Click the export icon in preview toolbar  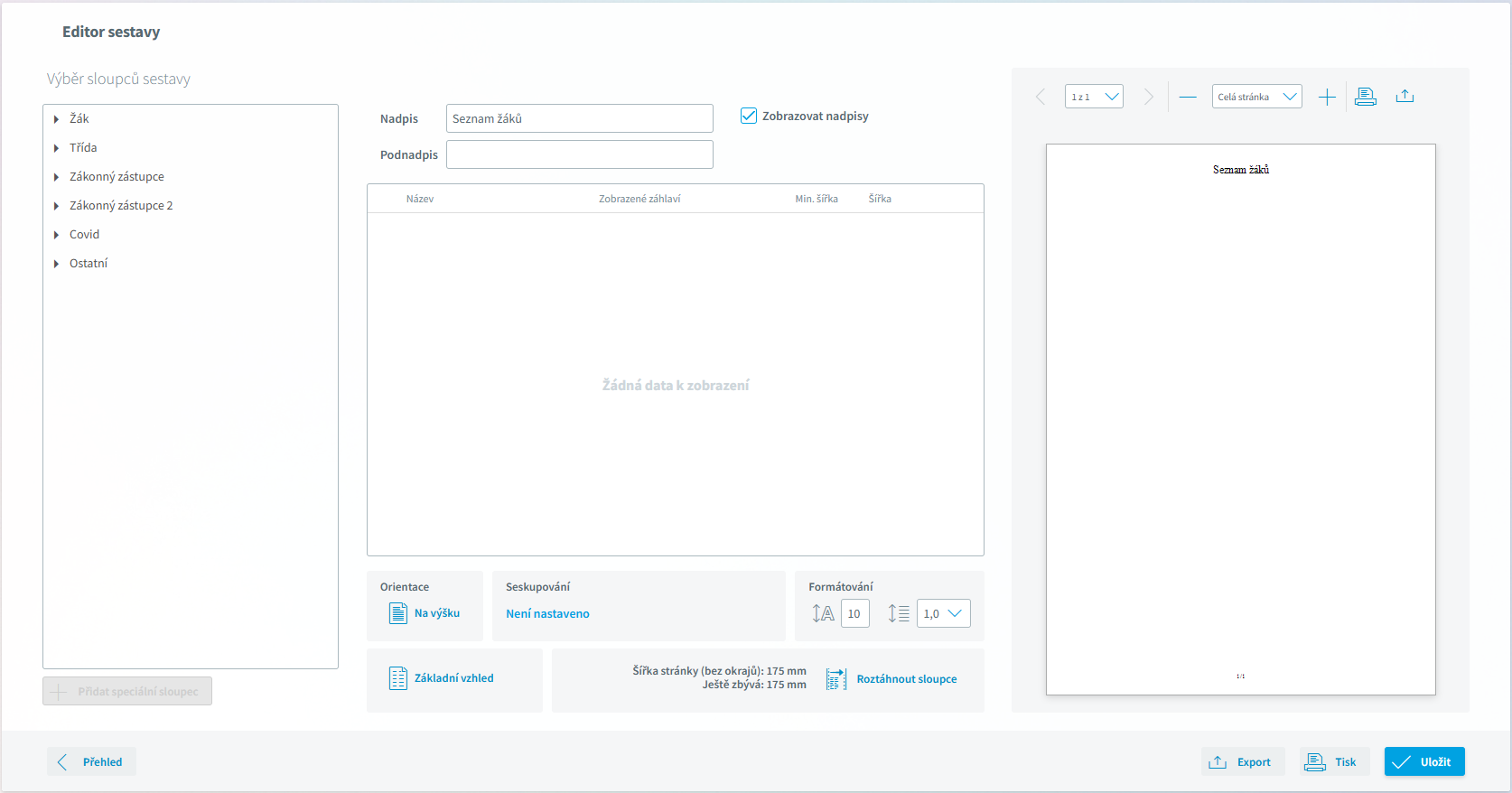click(x=1405, y=97)
